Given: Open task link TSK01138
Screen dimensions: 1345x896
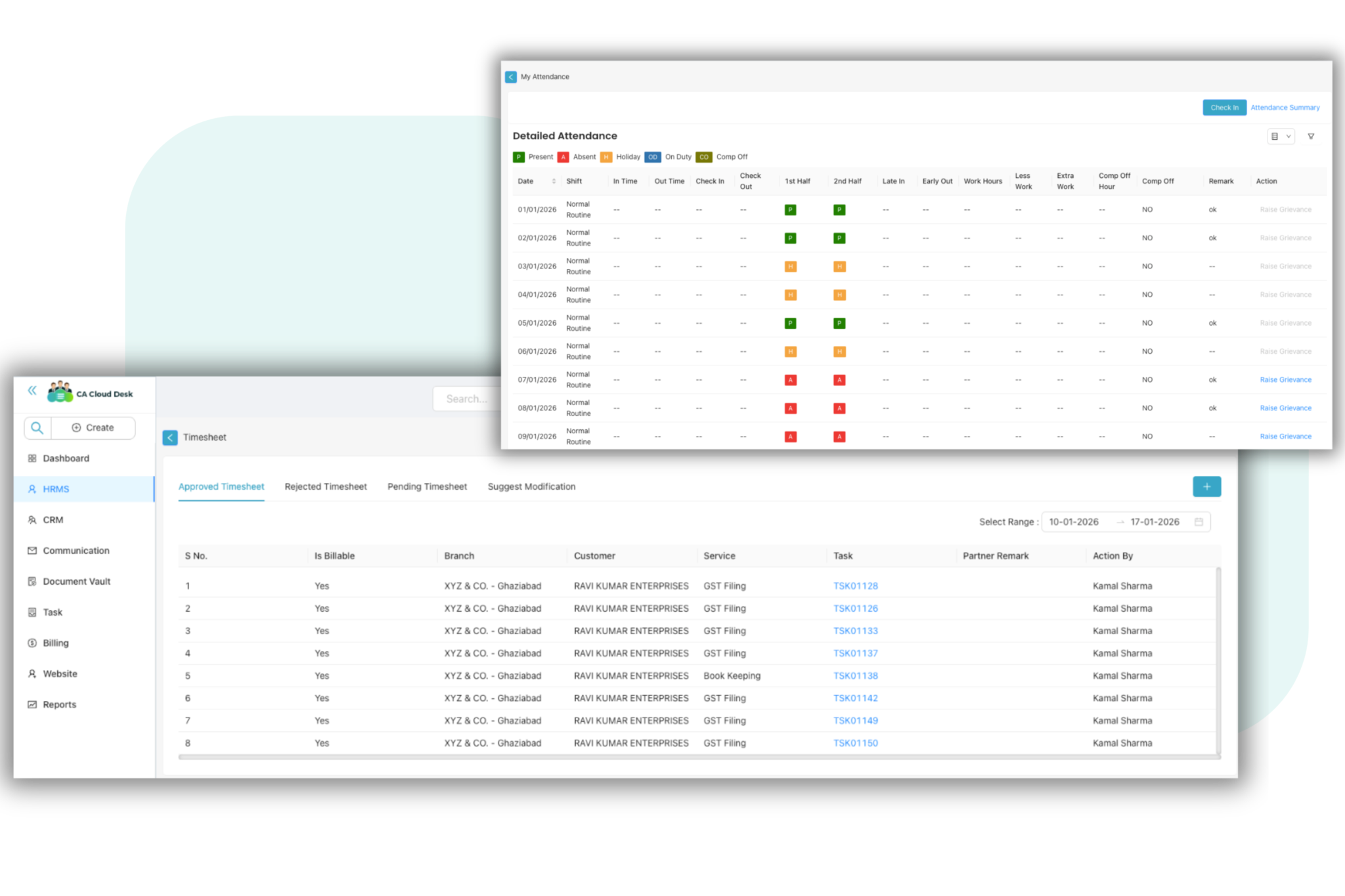Looking at the screenshot, I should coord(855,675).
